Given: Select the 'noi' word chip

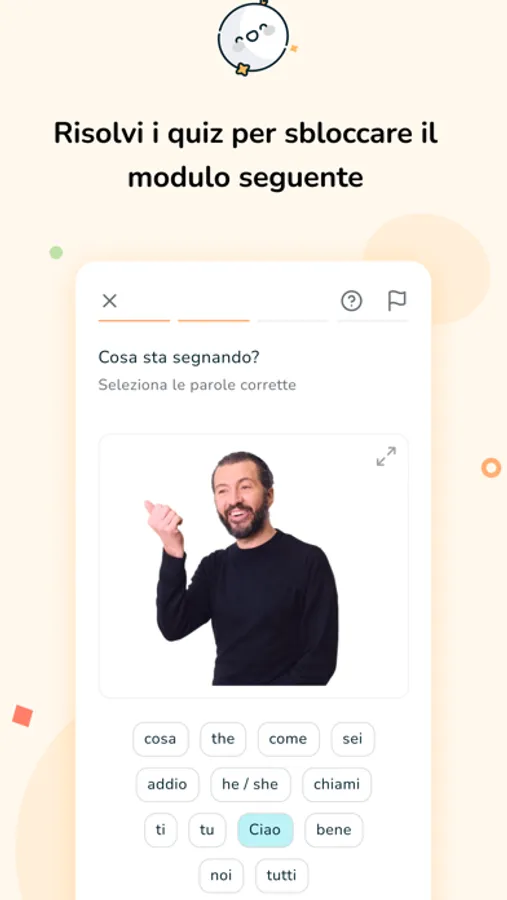Looking at the screenshot, I should [x=221, y=875].
